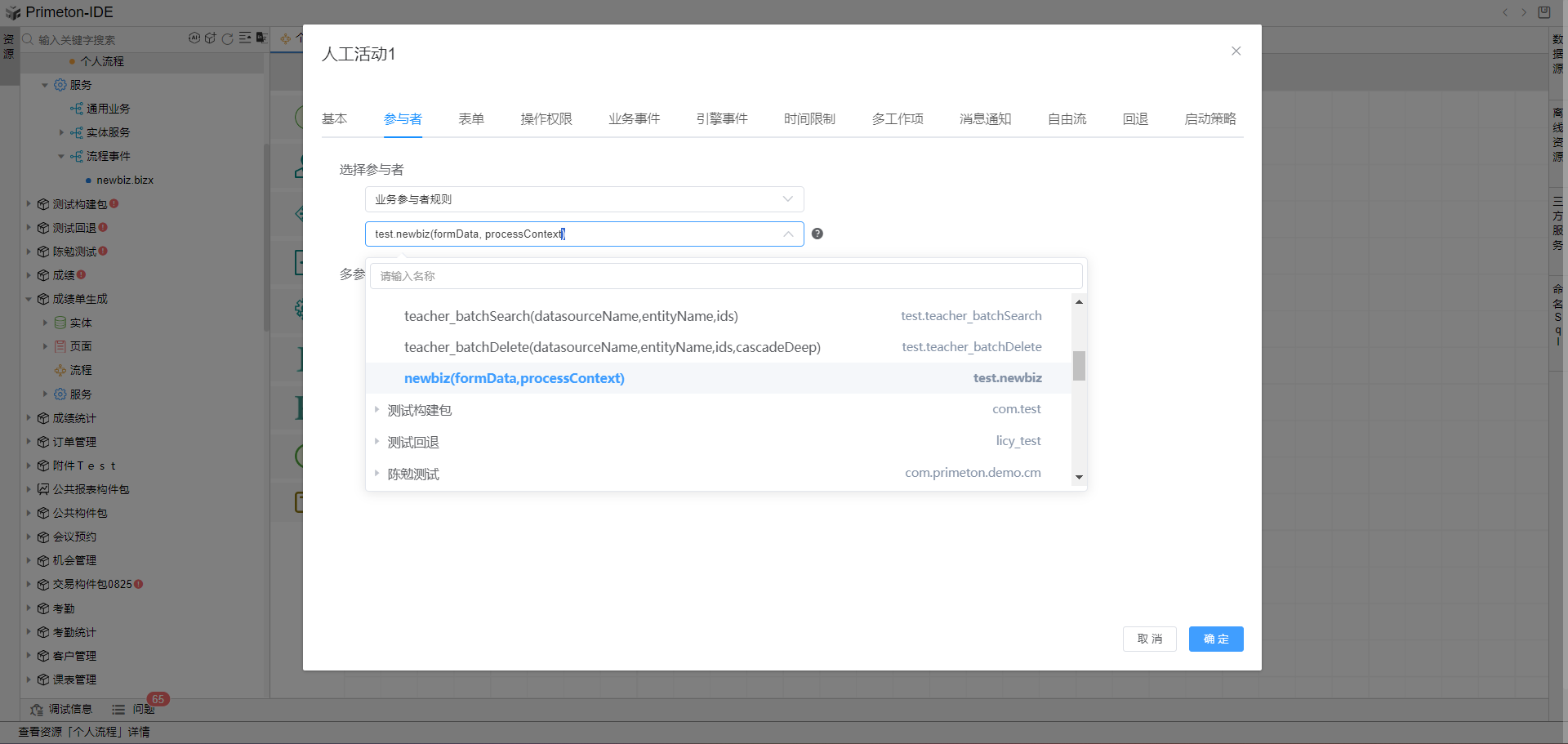
Task: Click the help question mark icon
Action: [817, 234]
